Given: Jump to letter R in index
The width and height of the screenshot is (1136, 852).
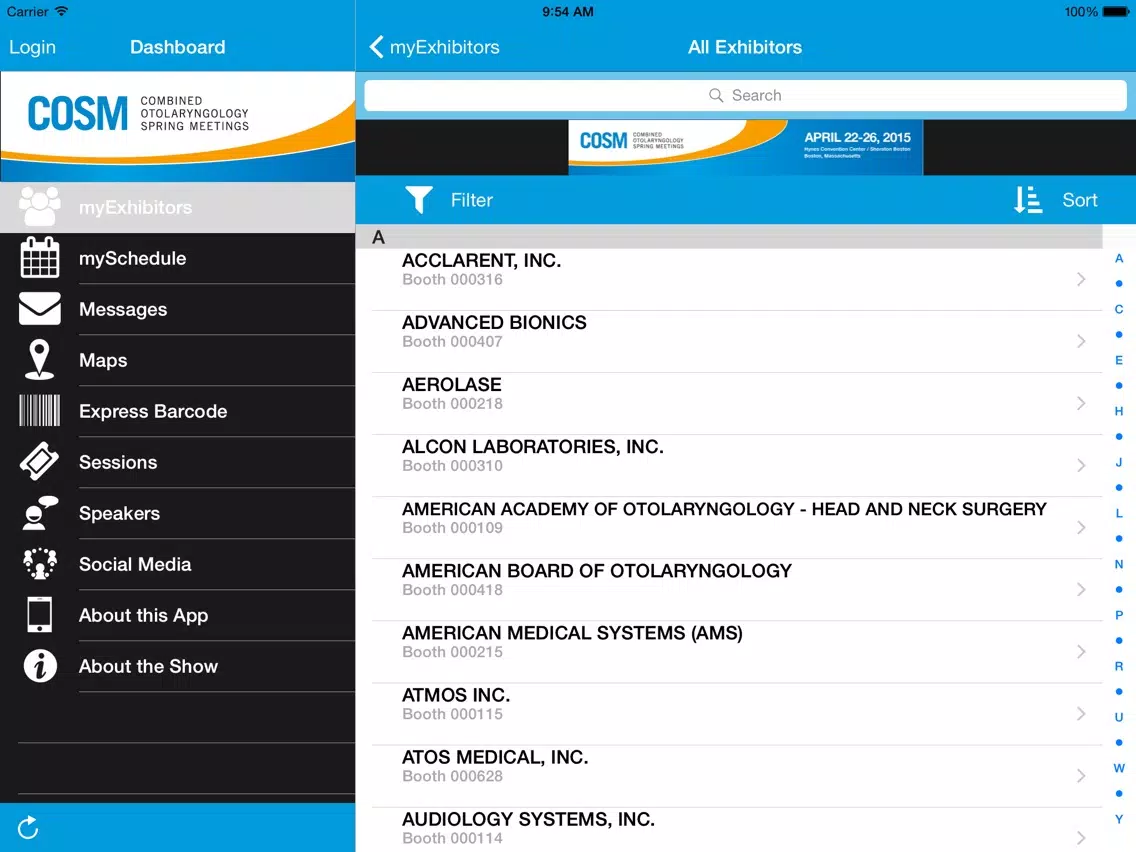Looking at the screenshot, I should [1119, 666].
